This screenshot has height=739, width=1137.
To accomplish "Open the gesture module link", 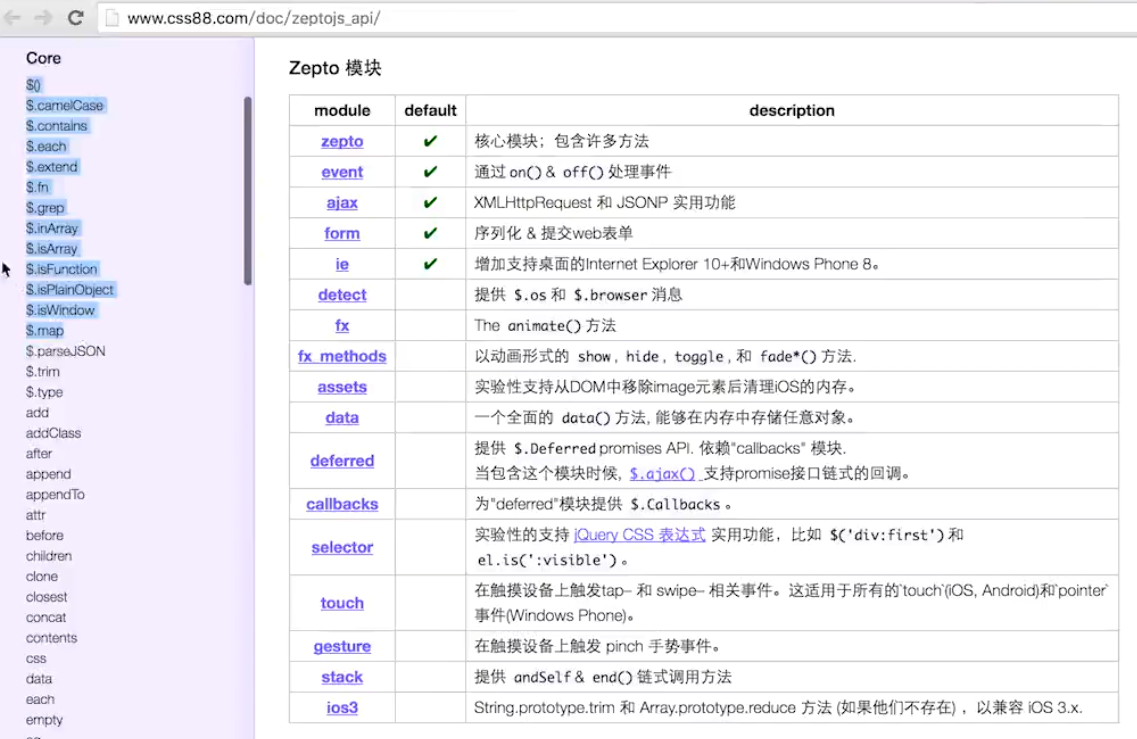I will point(342,646).
